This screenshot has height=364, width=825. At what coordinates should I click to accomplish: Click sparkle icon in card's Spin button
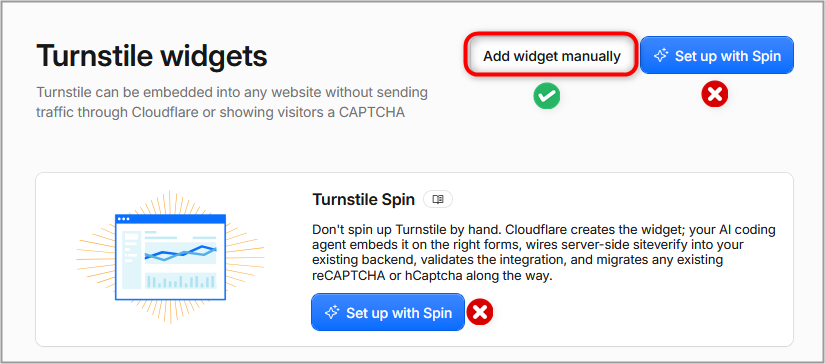click(x=332, y=313)
